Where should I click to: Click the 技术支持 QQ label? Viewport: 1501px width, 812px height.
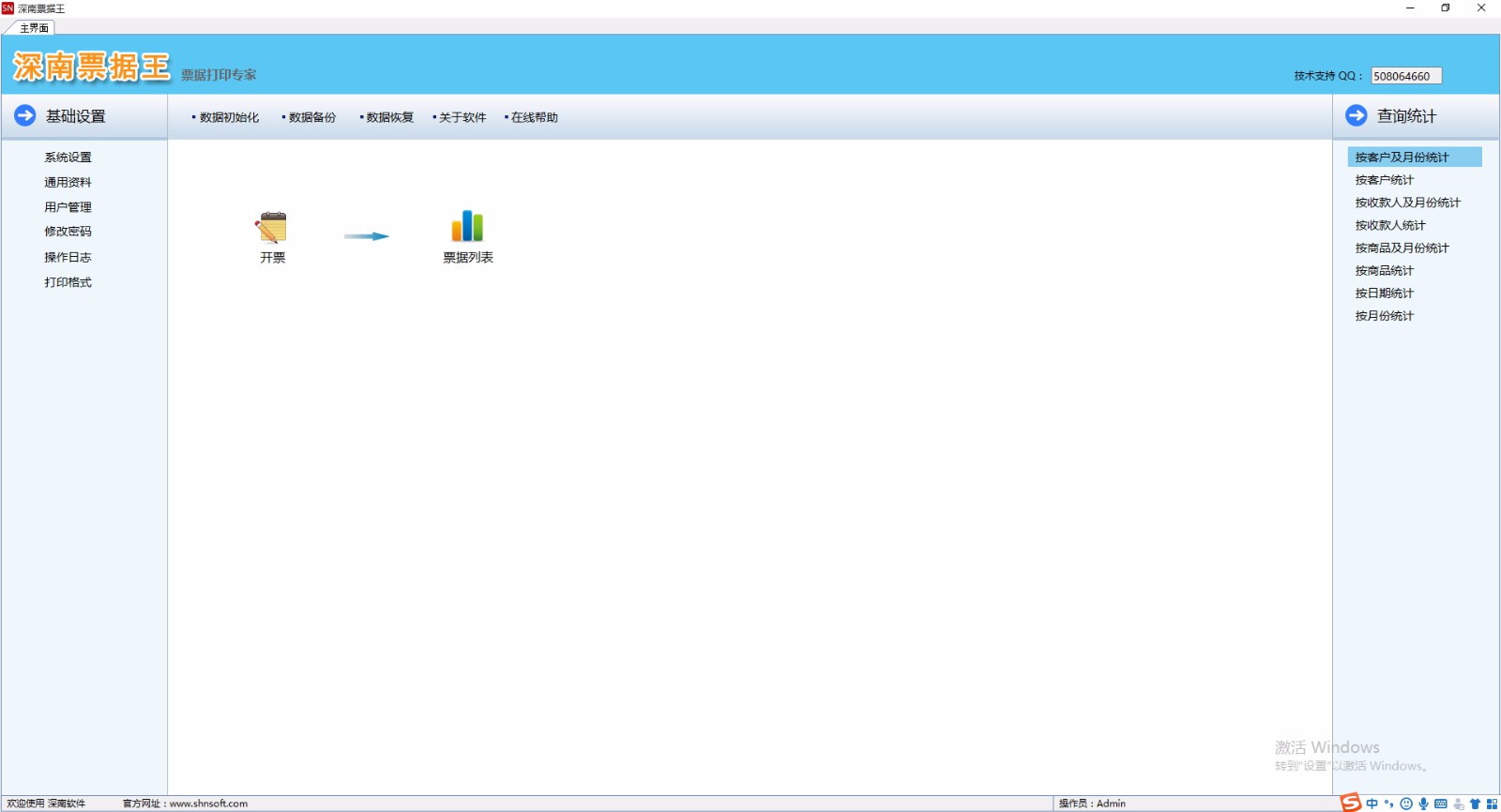1327,76
